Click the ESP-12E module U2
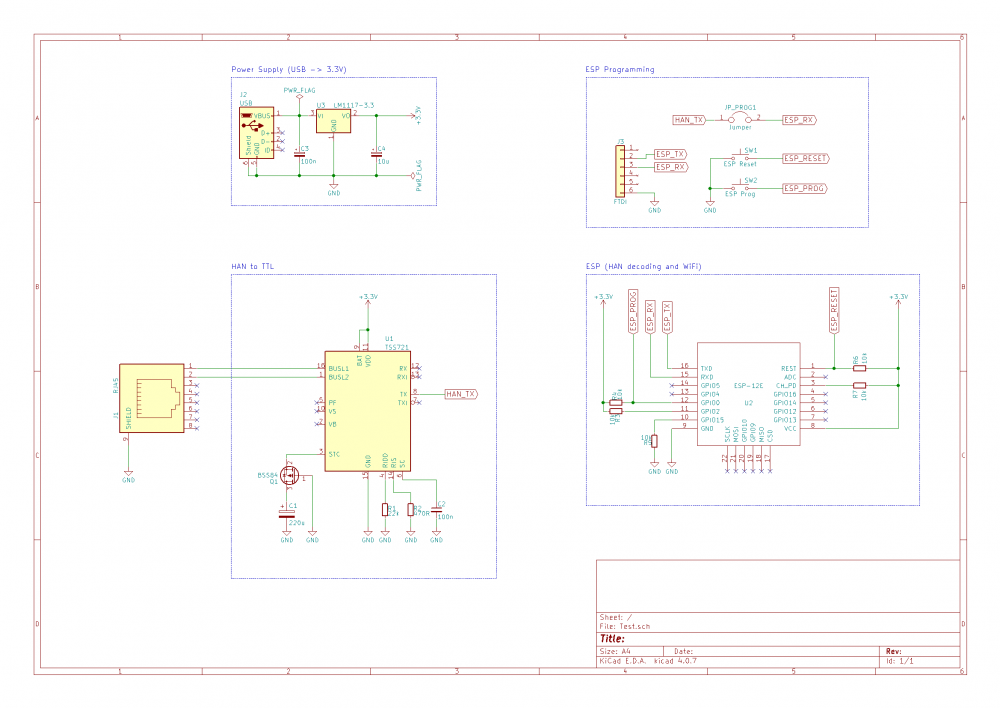This screenshot has width=1000, height=708. [748, 398]
